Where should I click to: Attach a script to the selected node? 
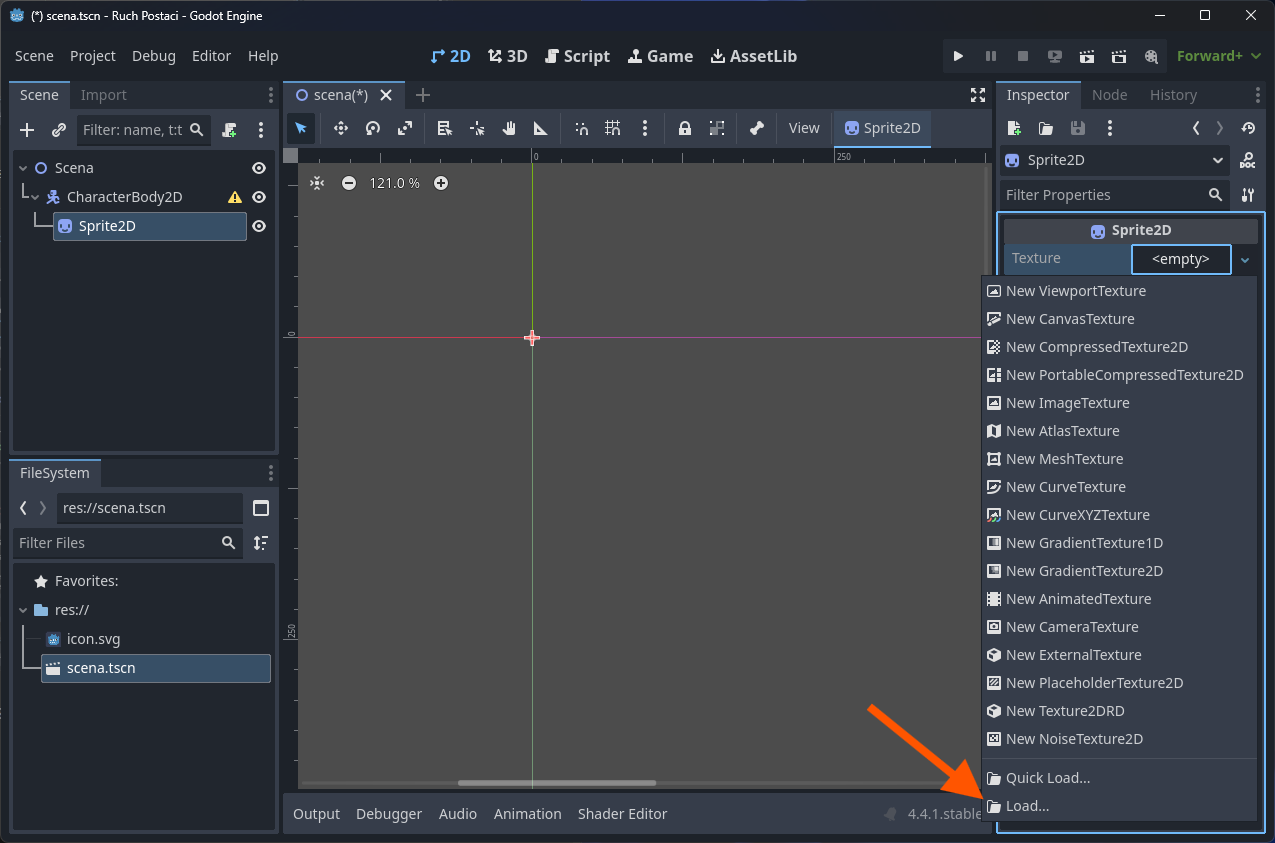[229, 130]
